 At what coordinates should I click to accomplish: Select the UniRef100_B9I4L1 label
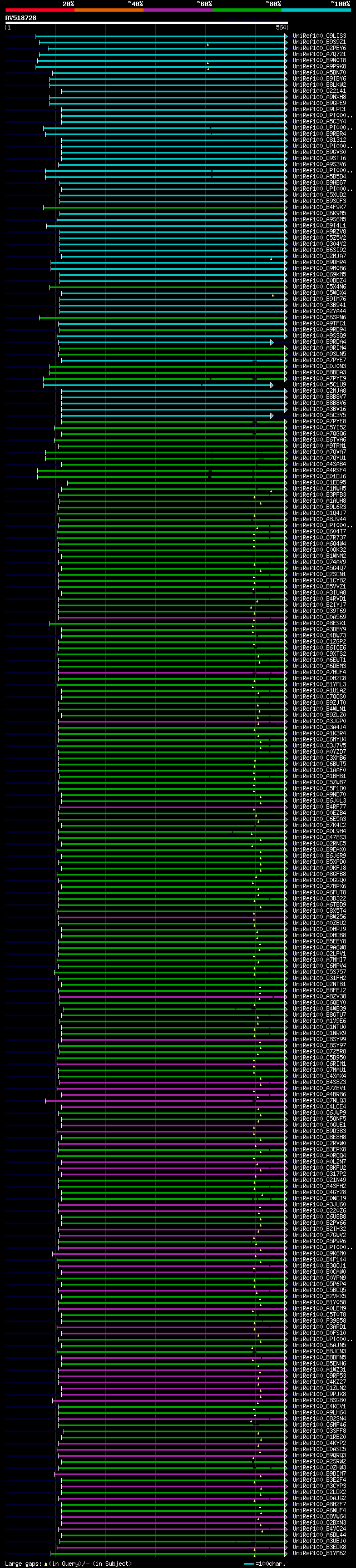319,225
